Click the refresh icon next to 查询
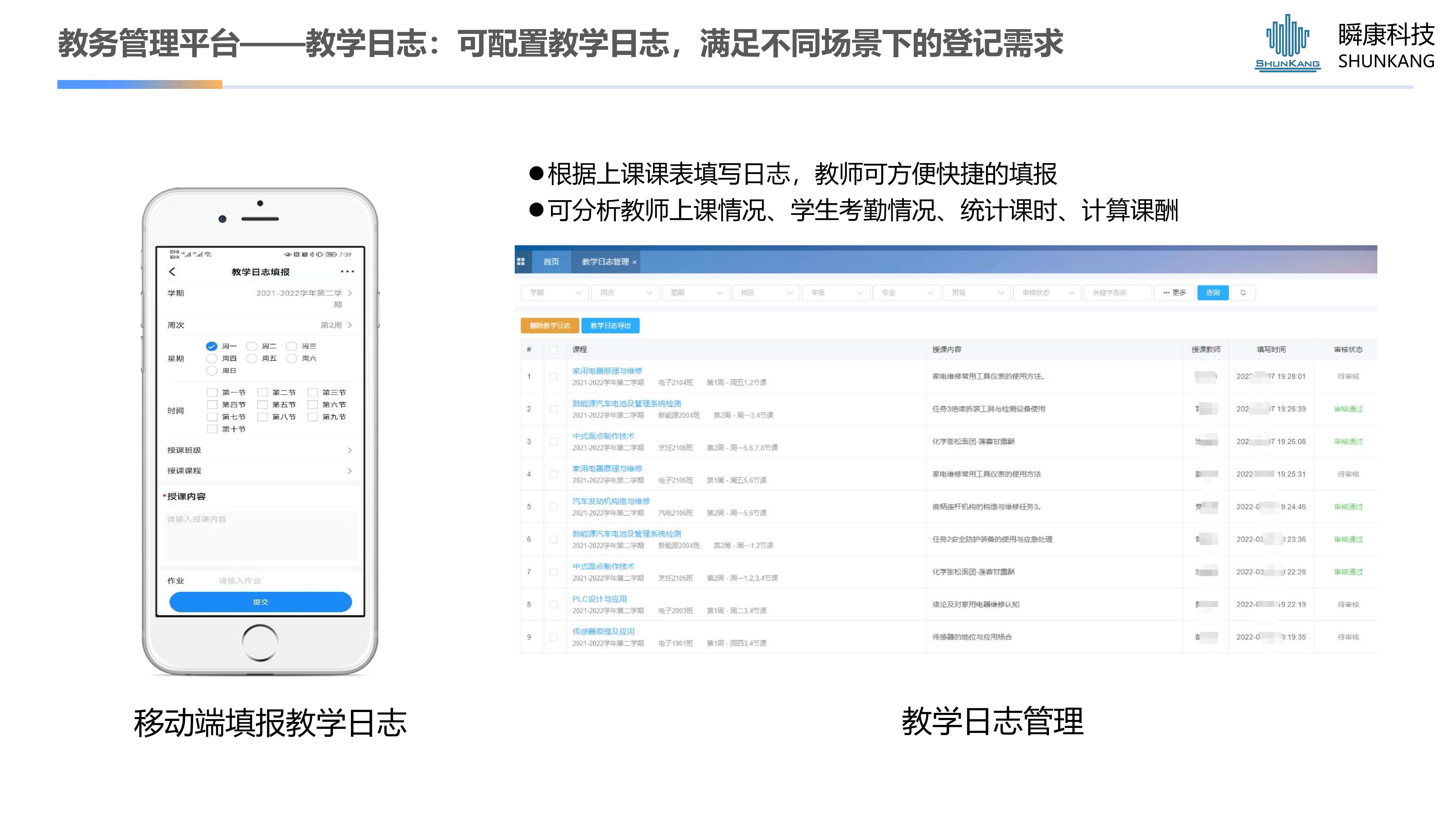This screenshot has width=1456, height=819. 1243,293
